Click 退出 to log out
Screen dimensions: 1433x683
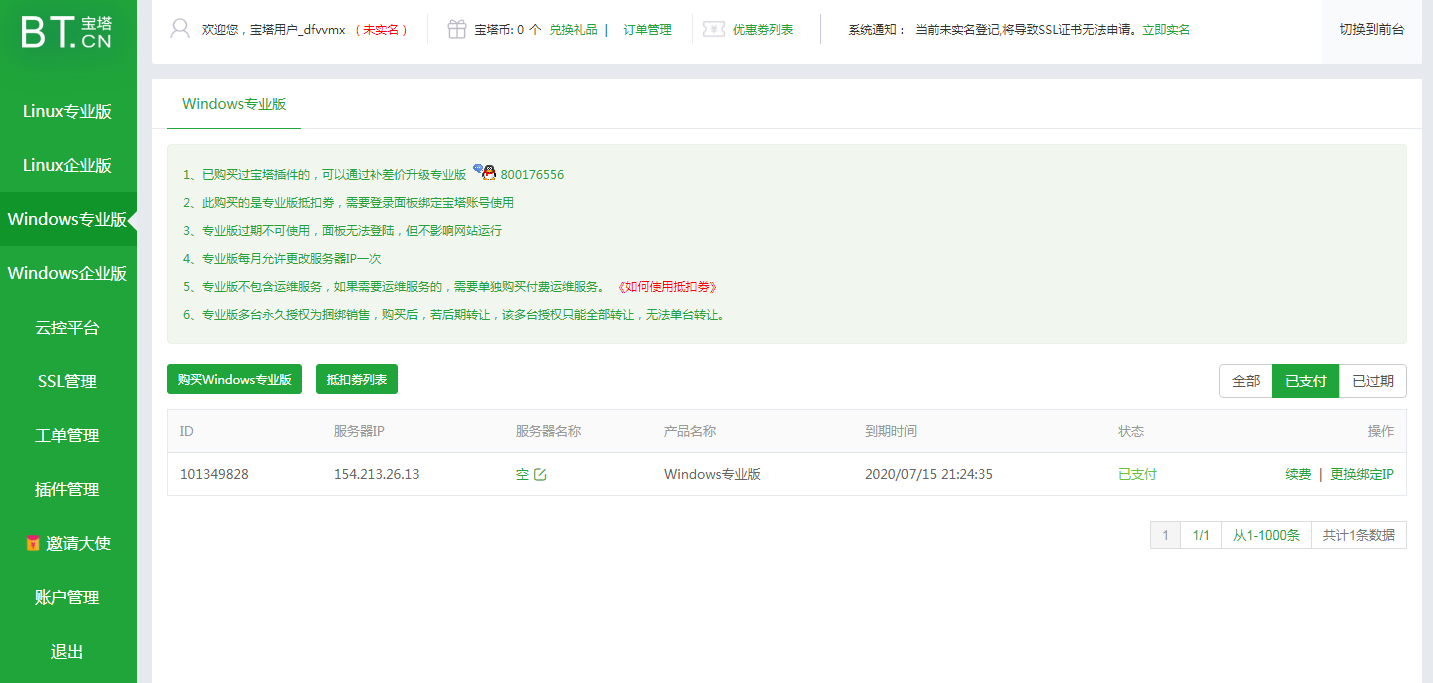68,651
